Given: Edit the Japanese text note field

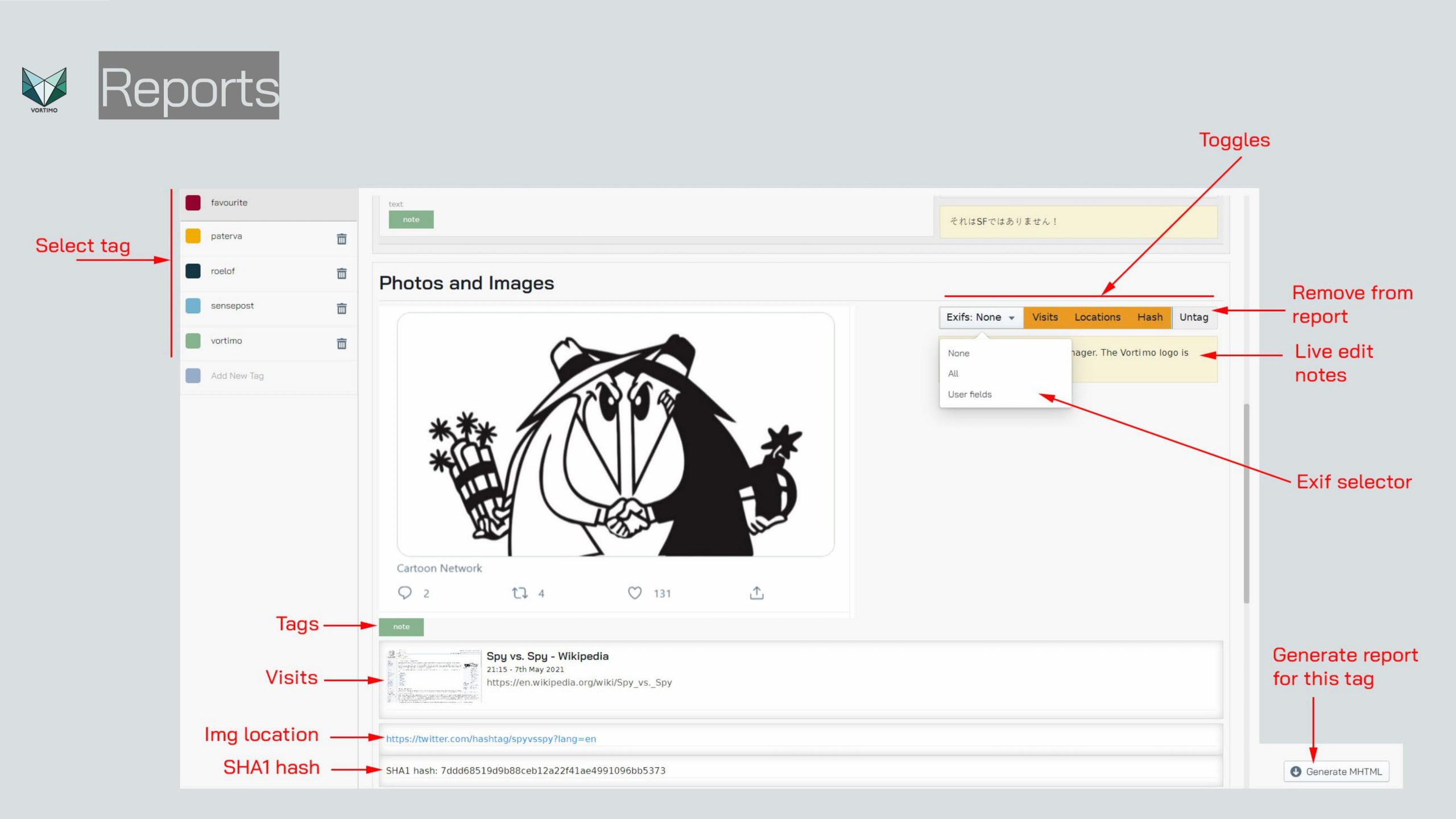Looking at the screenshot, I should (x=1078, y=222).
